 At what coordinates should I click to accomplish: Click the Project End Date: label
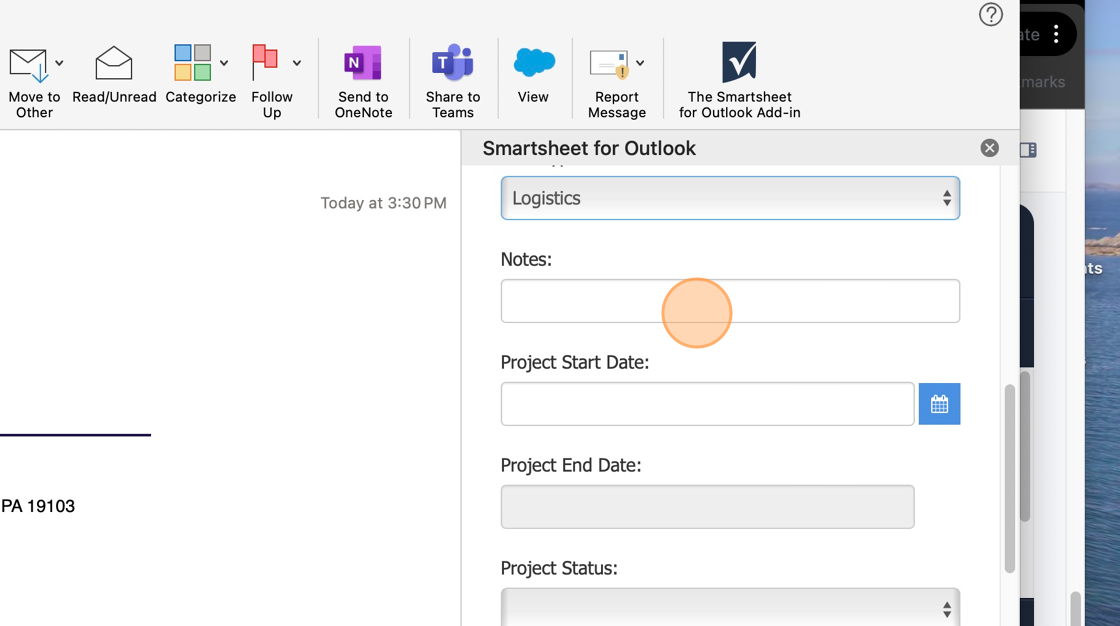(x=571, y=465)
